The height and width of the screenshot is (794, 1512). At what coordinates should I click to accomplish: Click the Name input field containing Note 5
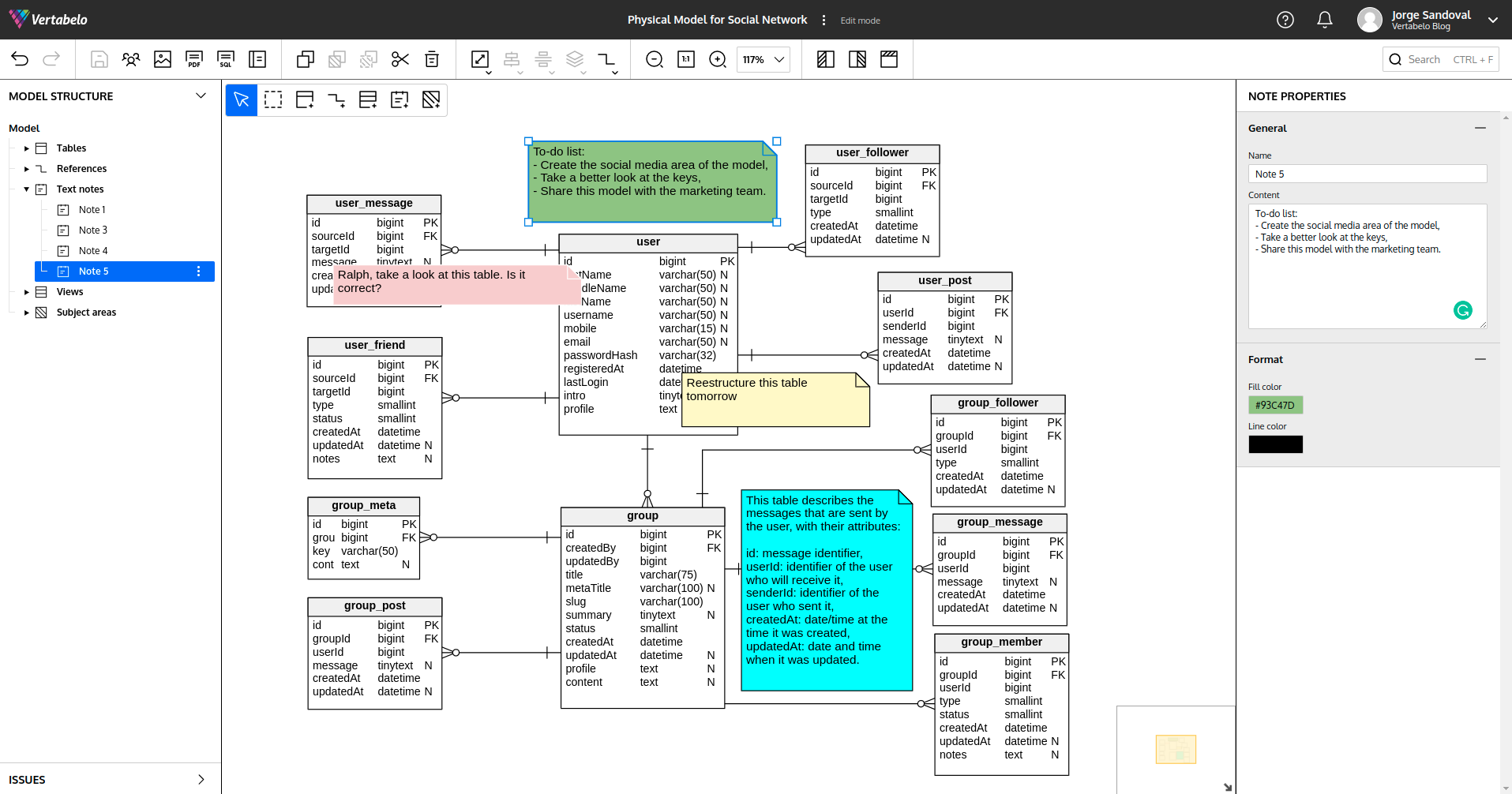pyautogui.click(x=1368, y=174)
